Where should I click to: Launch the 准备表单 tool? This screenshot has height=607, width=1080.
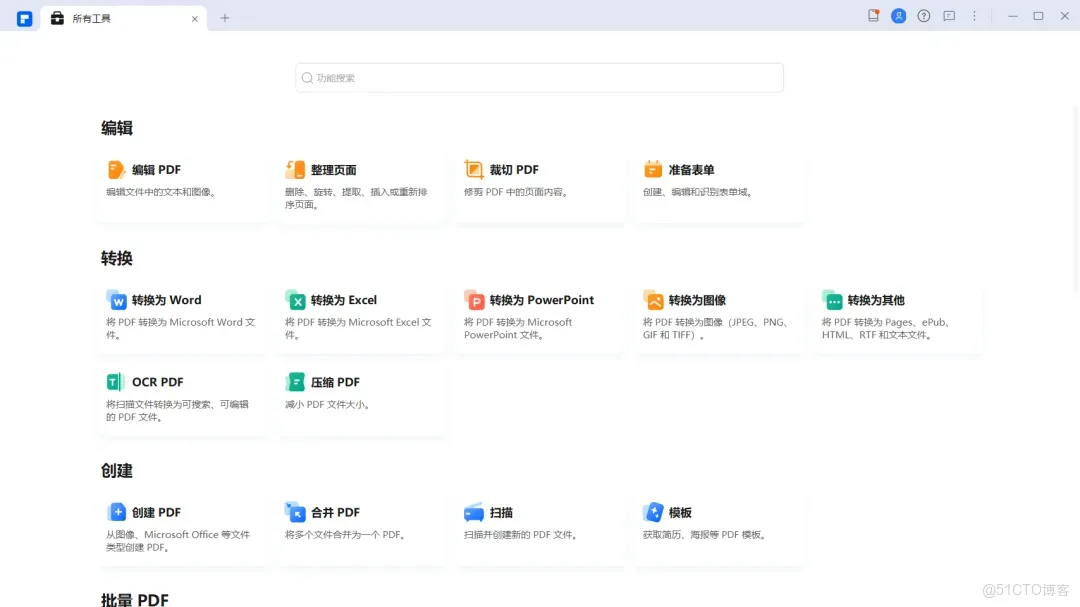691,169
